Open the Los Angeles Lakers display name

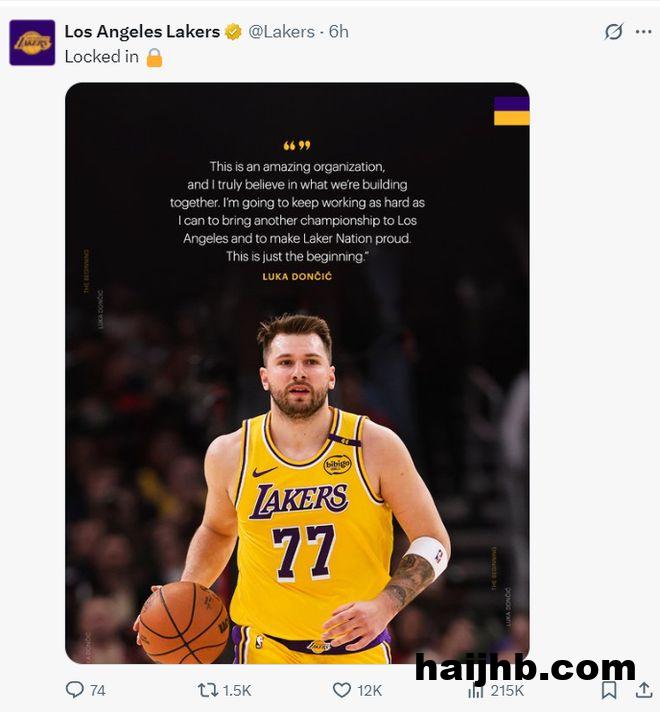click(142, 32)
